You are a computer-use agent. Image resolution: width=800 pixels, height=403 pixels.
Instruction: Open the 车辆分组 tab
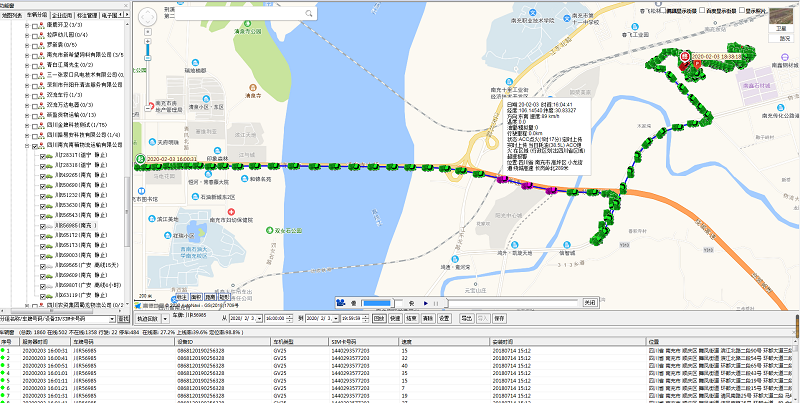(36, 16)
